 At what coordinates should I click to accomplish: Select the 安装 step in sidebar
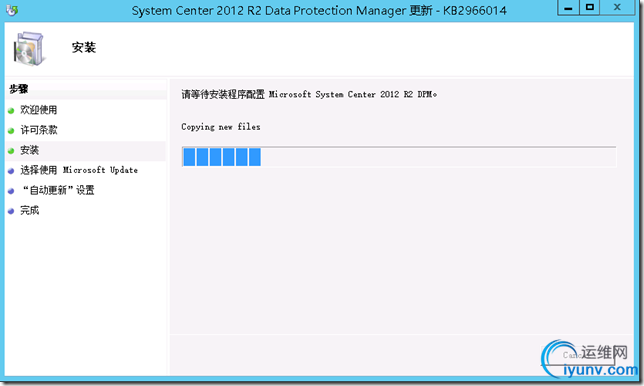point(30,150)
